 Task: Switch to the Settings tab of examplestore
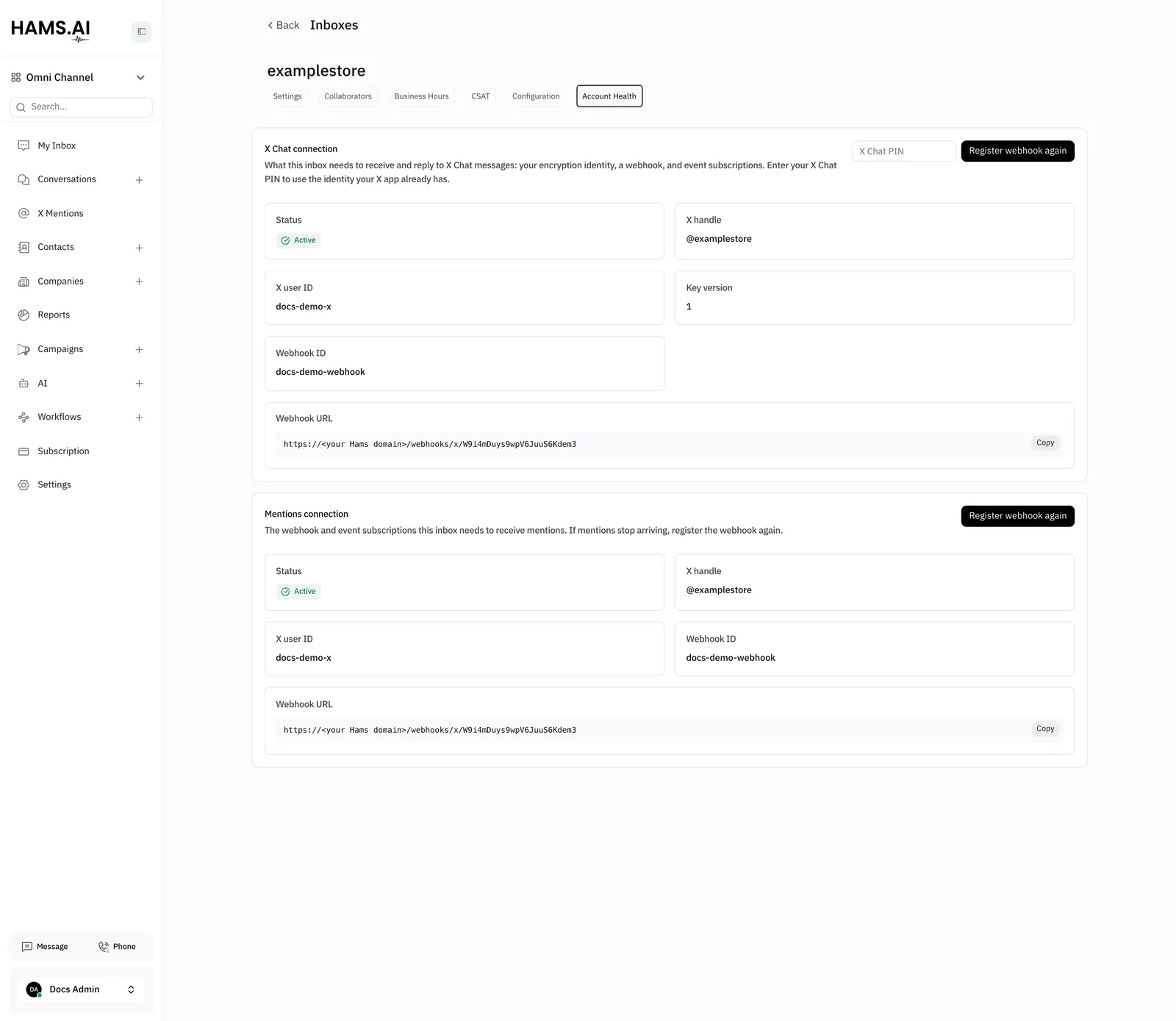point(287,96)
